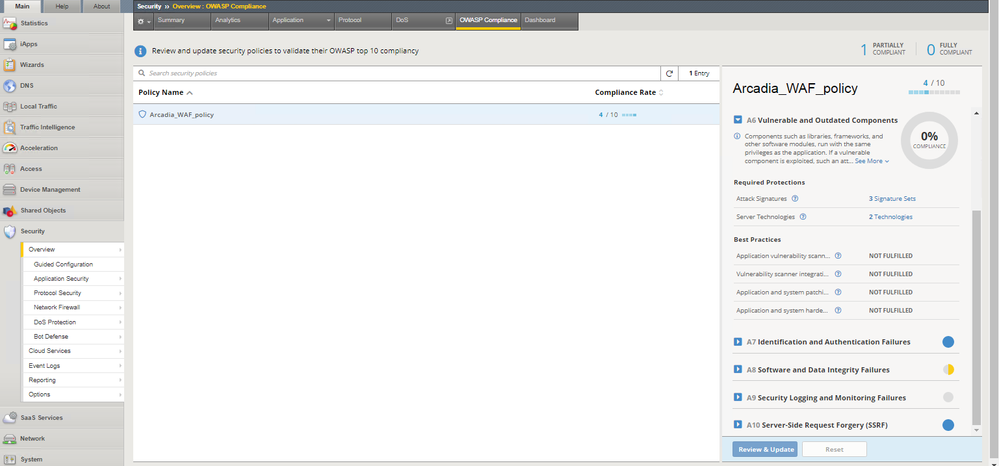999x466 pixels.
Task: Switch to the Dashboard tab
Action: pos(549,21)
